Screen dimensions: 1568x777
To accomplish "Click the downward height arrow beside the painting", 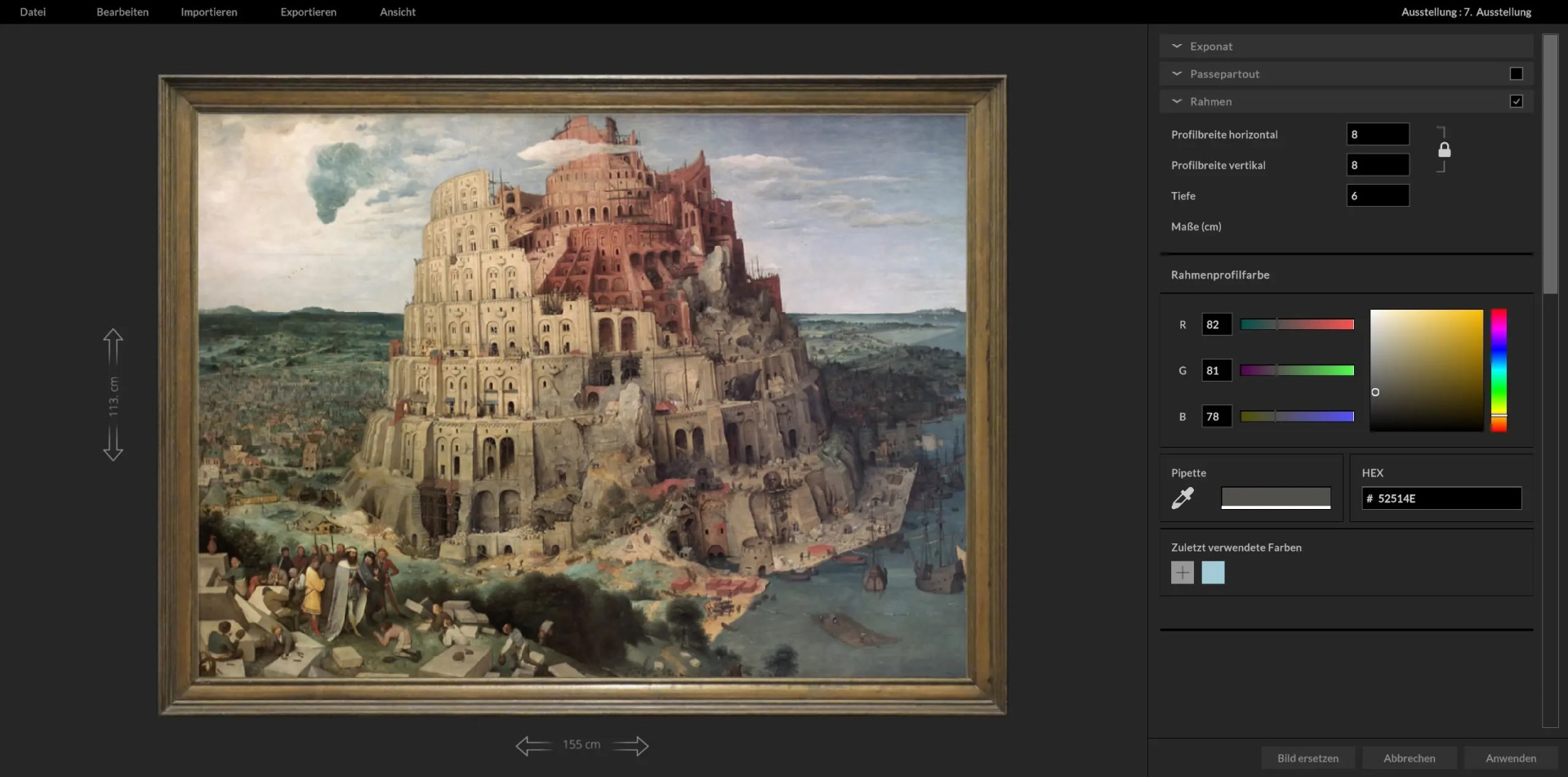I will 114,444.
